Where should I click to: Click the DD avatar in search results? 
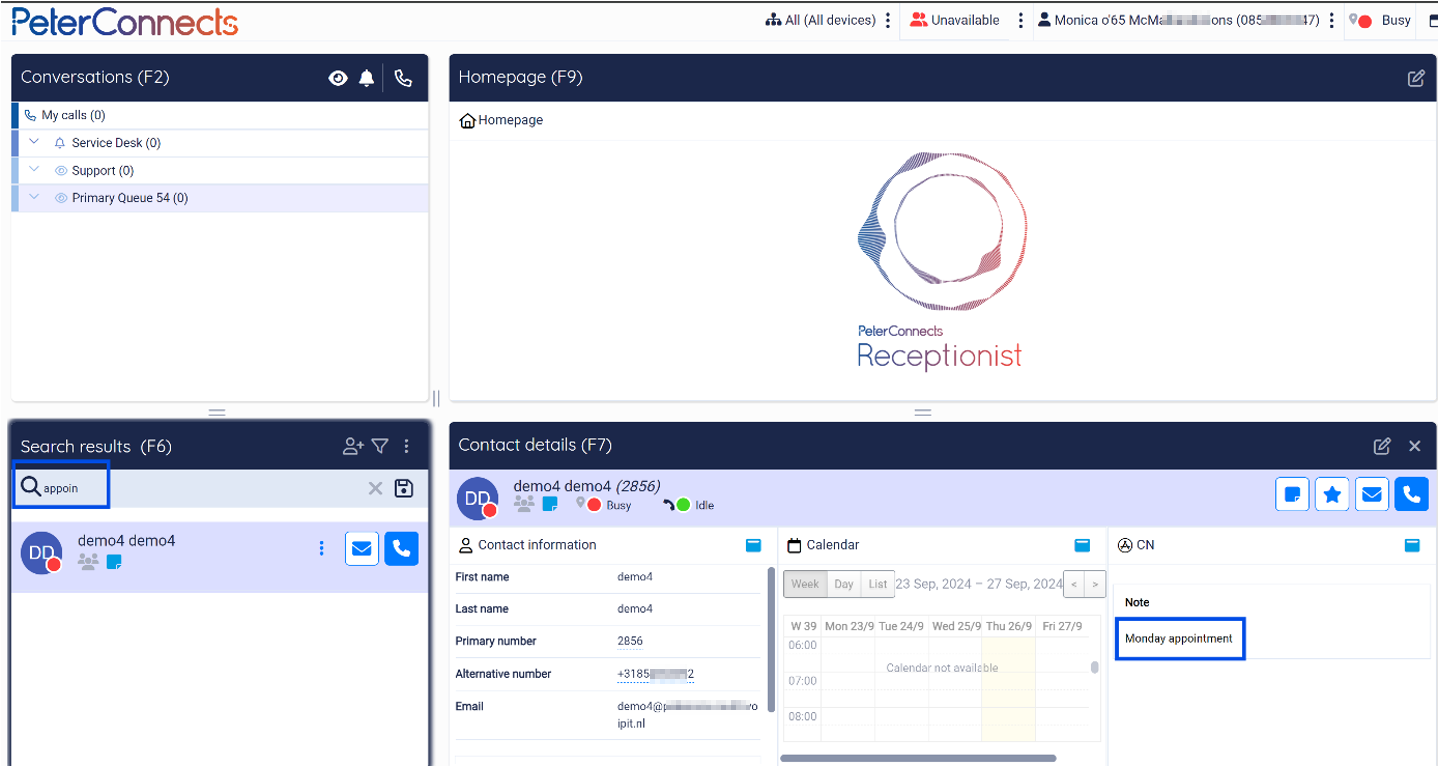coord(41,553)
